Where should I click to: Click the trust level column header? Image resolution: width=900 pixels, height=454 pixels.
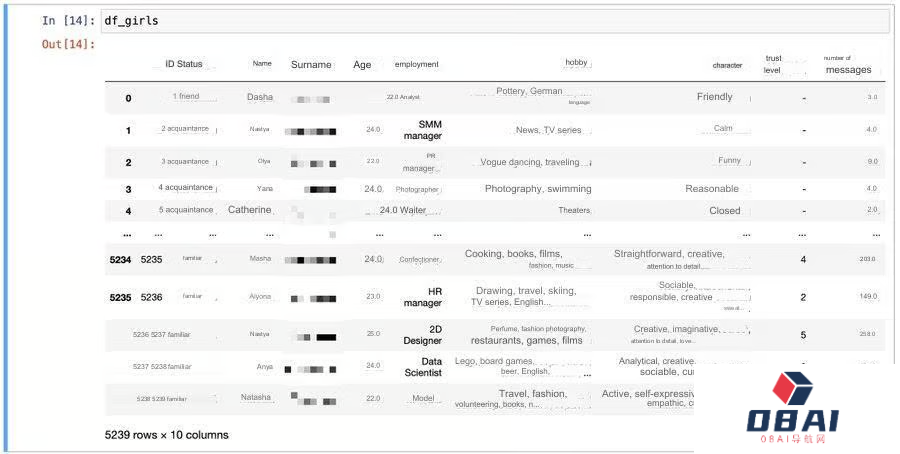coord(772,64)
